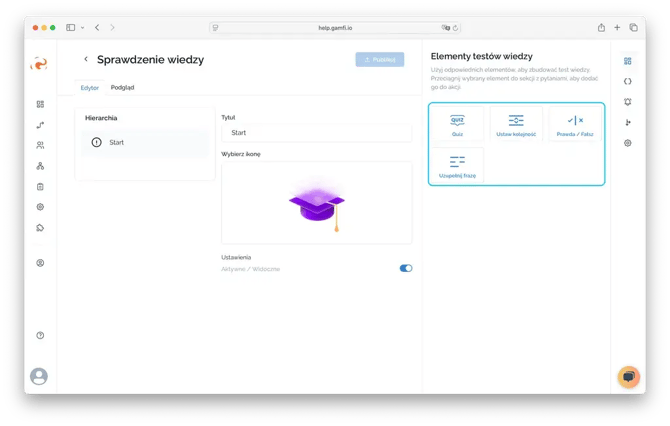This screenshot has height=426, width=670.
Task: Switch to the Edytor tab
Action: coord(90,88)
